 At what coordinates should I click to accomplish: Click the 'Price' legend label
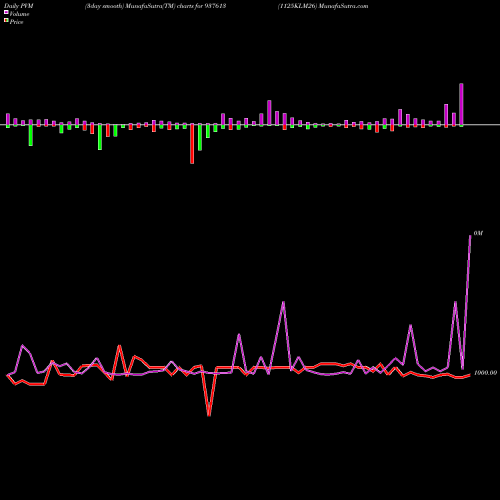coord(16,22)
